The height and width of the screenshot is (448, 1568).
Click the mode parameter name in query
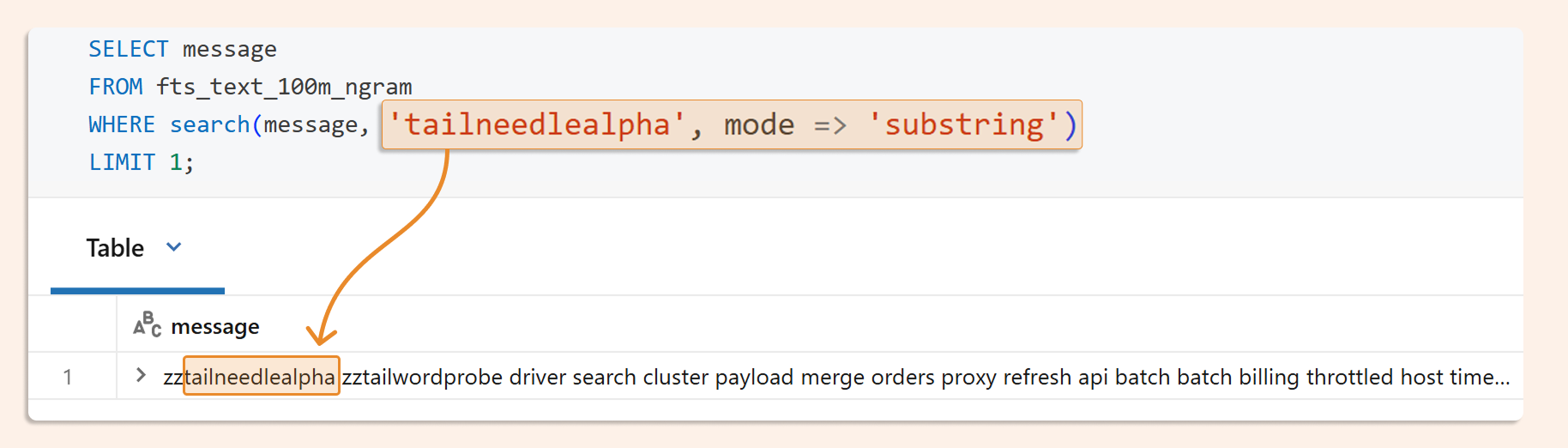click(759, 124)
